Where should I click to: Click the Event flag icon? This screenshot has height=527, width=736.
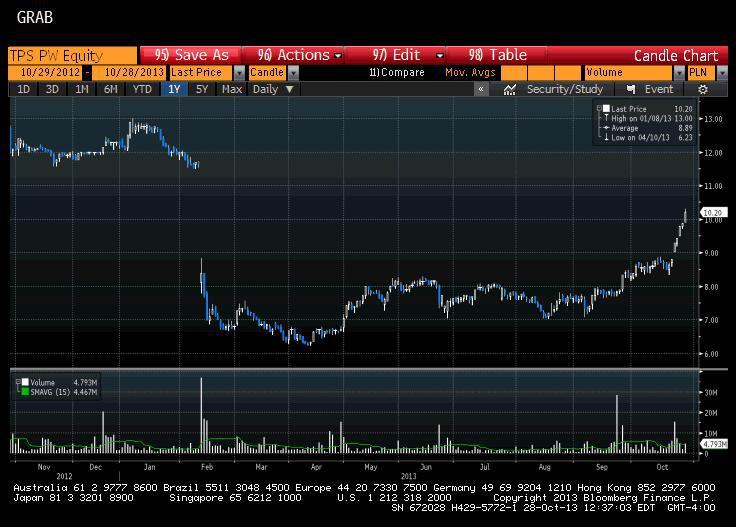click(631, 89)
